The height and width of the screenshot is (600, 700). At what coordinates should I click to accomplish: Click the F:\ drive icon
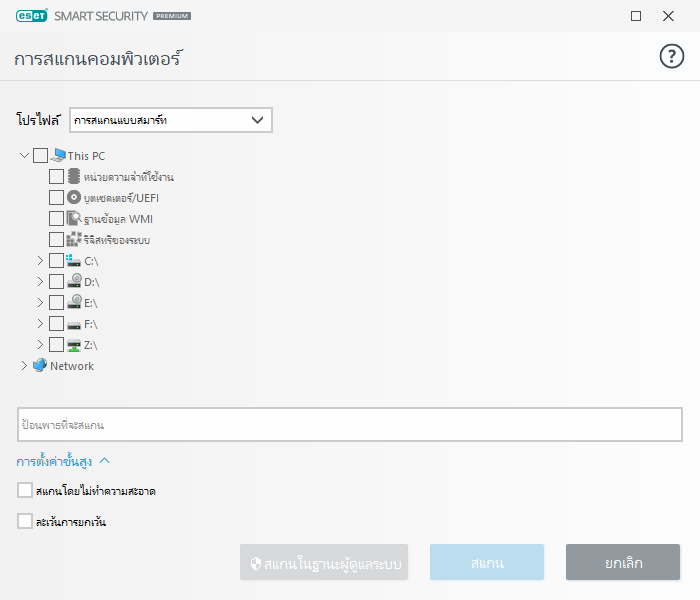(74, 325)
